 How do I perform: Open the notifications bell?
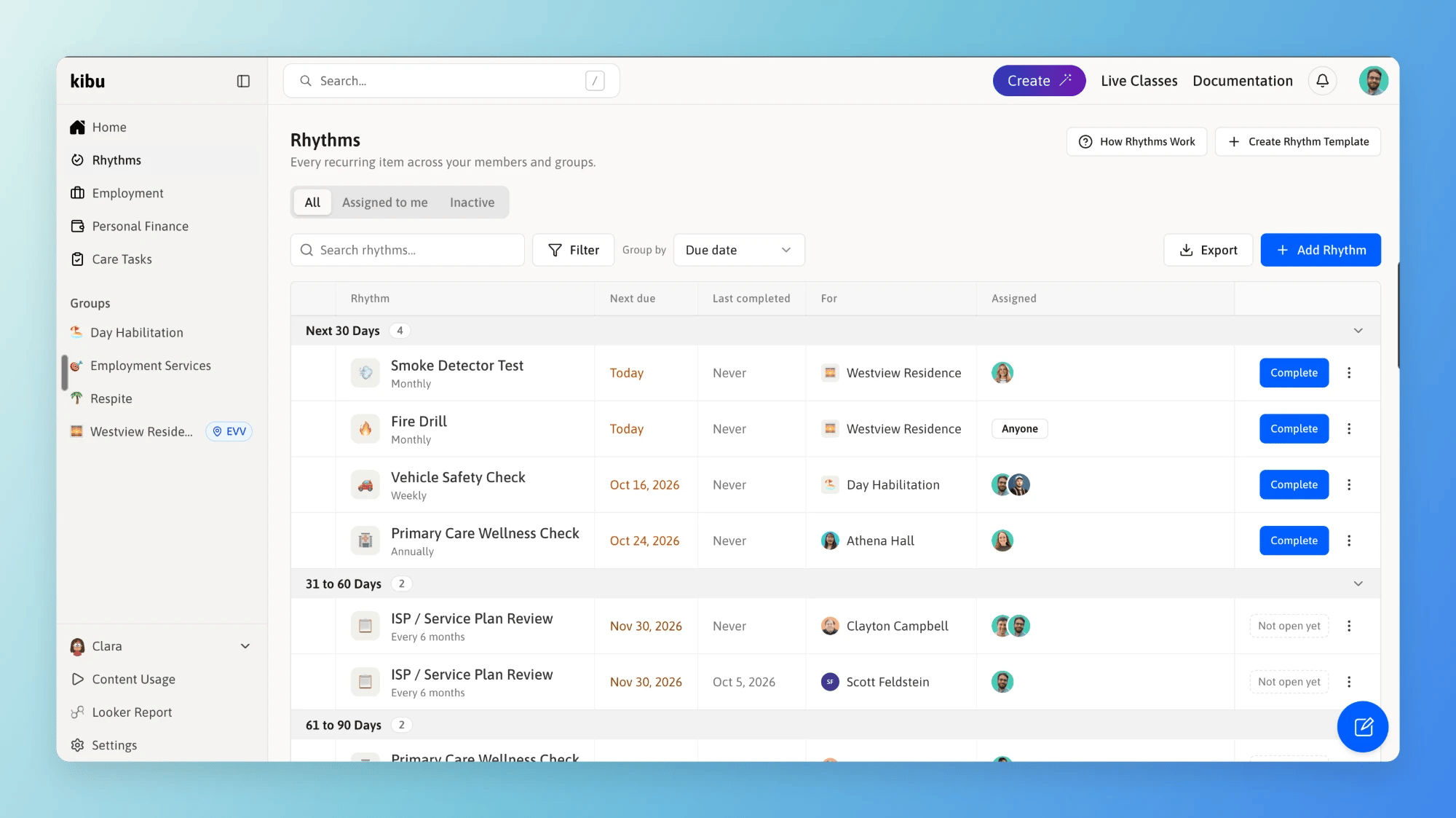1322,81
